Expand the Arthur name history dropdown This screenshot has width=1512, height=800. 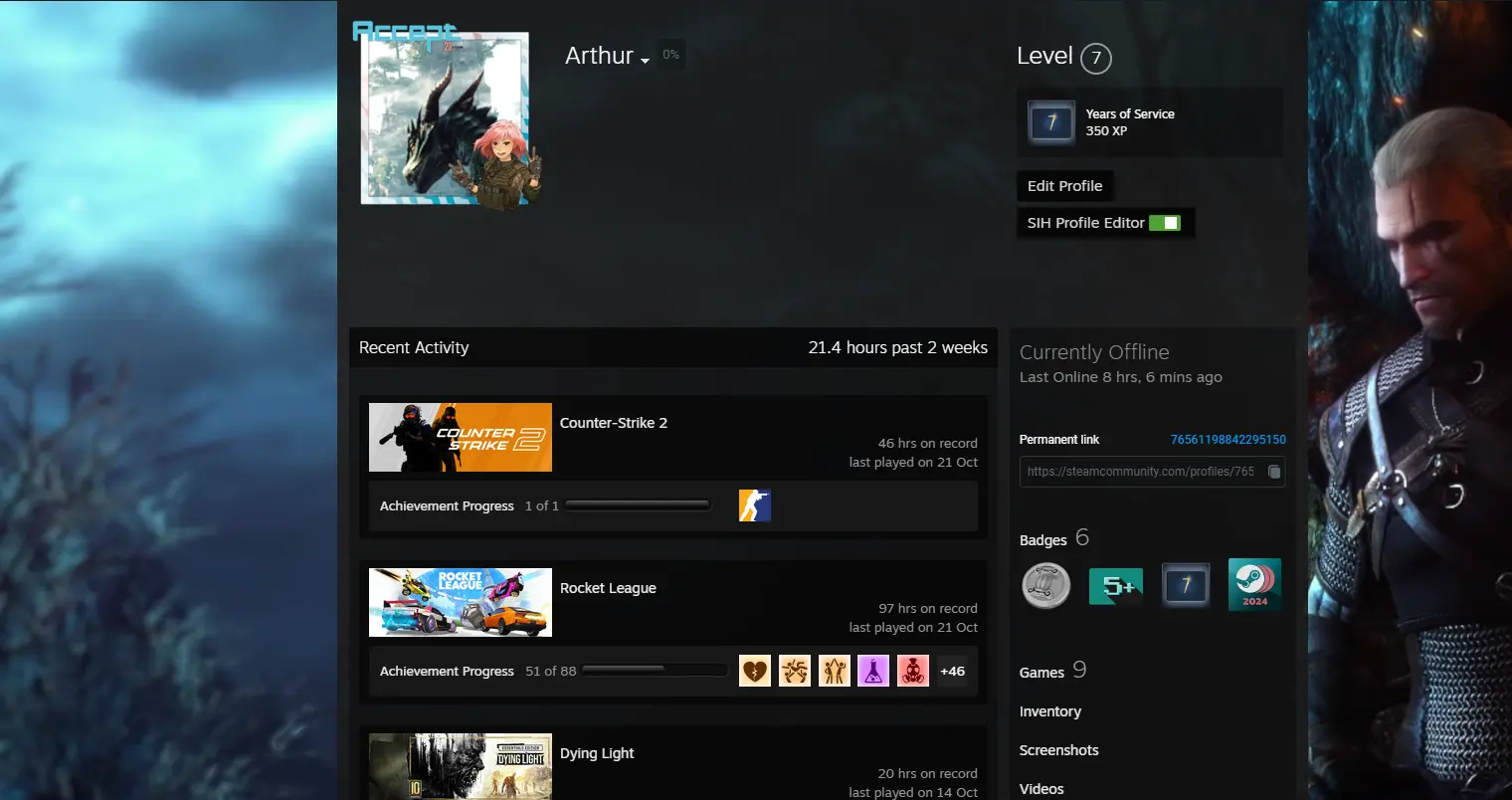pyautogui.click(x=645, y=61)
